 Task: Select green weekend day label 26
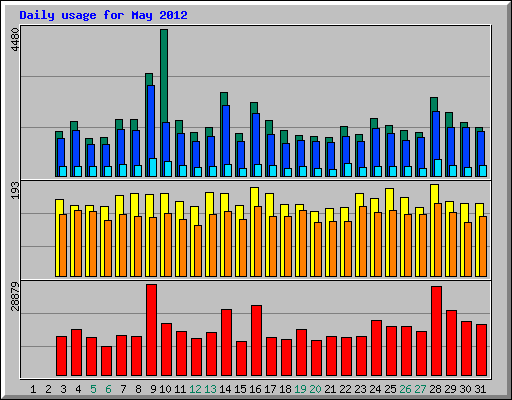point(405,389)
